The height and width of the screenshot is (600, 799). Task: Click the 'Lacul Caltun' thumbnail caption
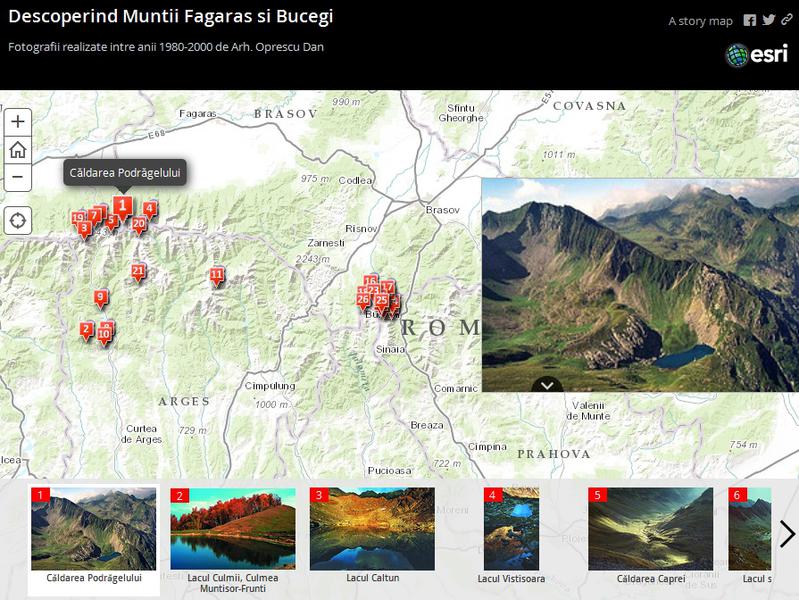coord(372,578)
